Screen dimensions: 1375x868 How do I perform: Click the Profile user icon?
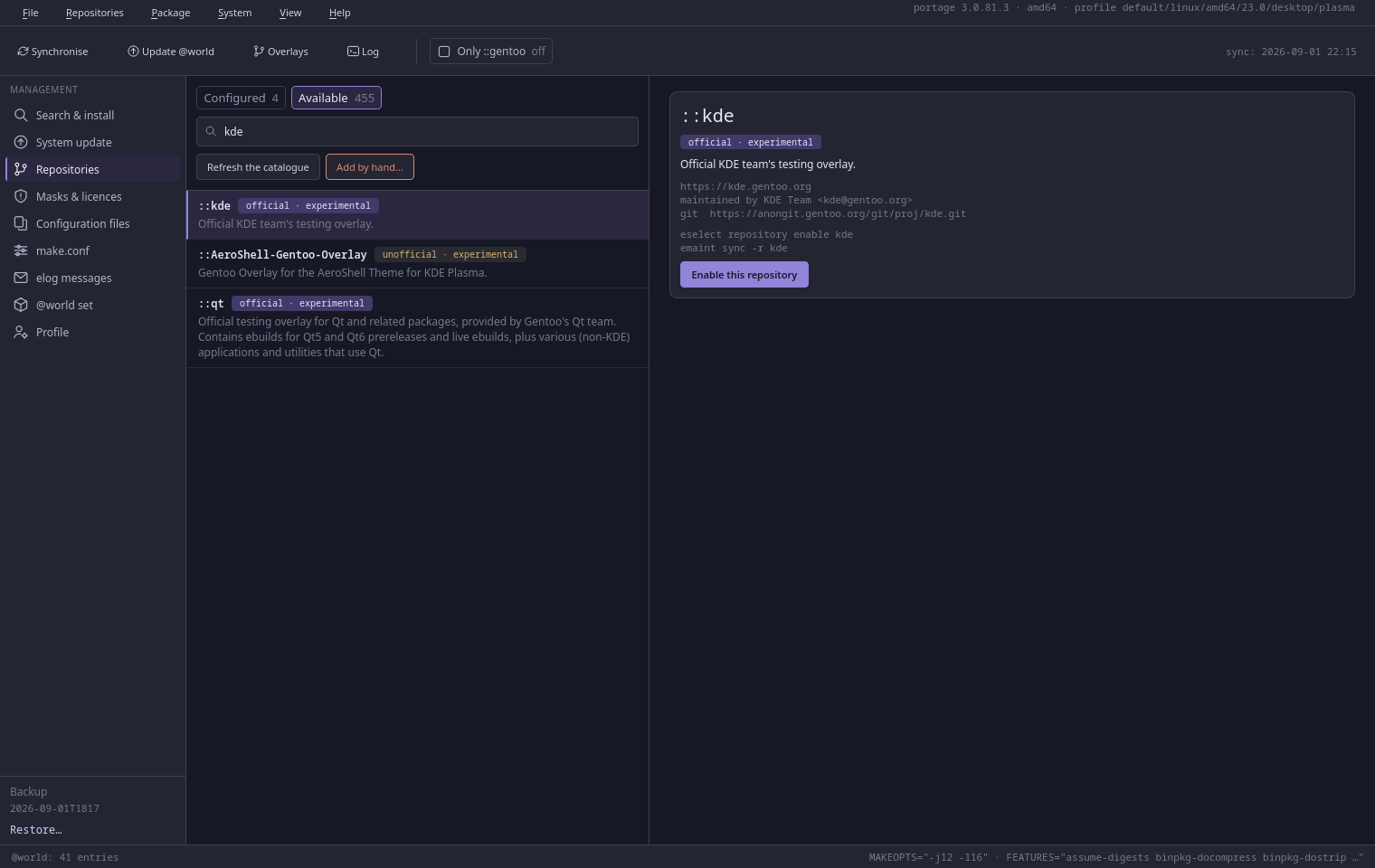click(x=21, y=332)
